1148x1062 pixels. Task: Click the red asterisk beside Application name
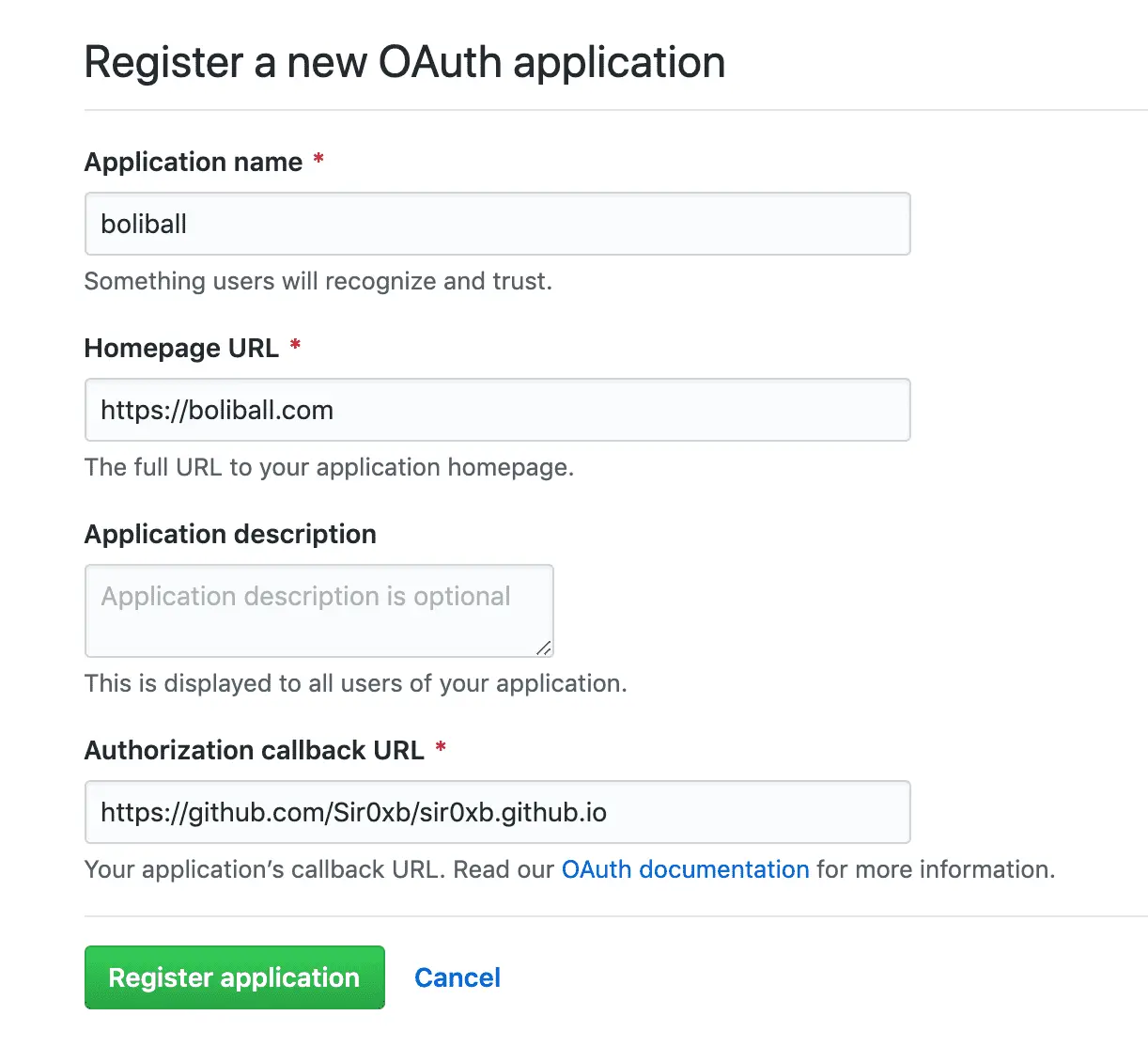coord(318,160)
